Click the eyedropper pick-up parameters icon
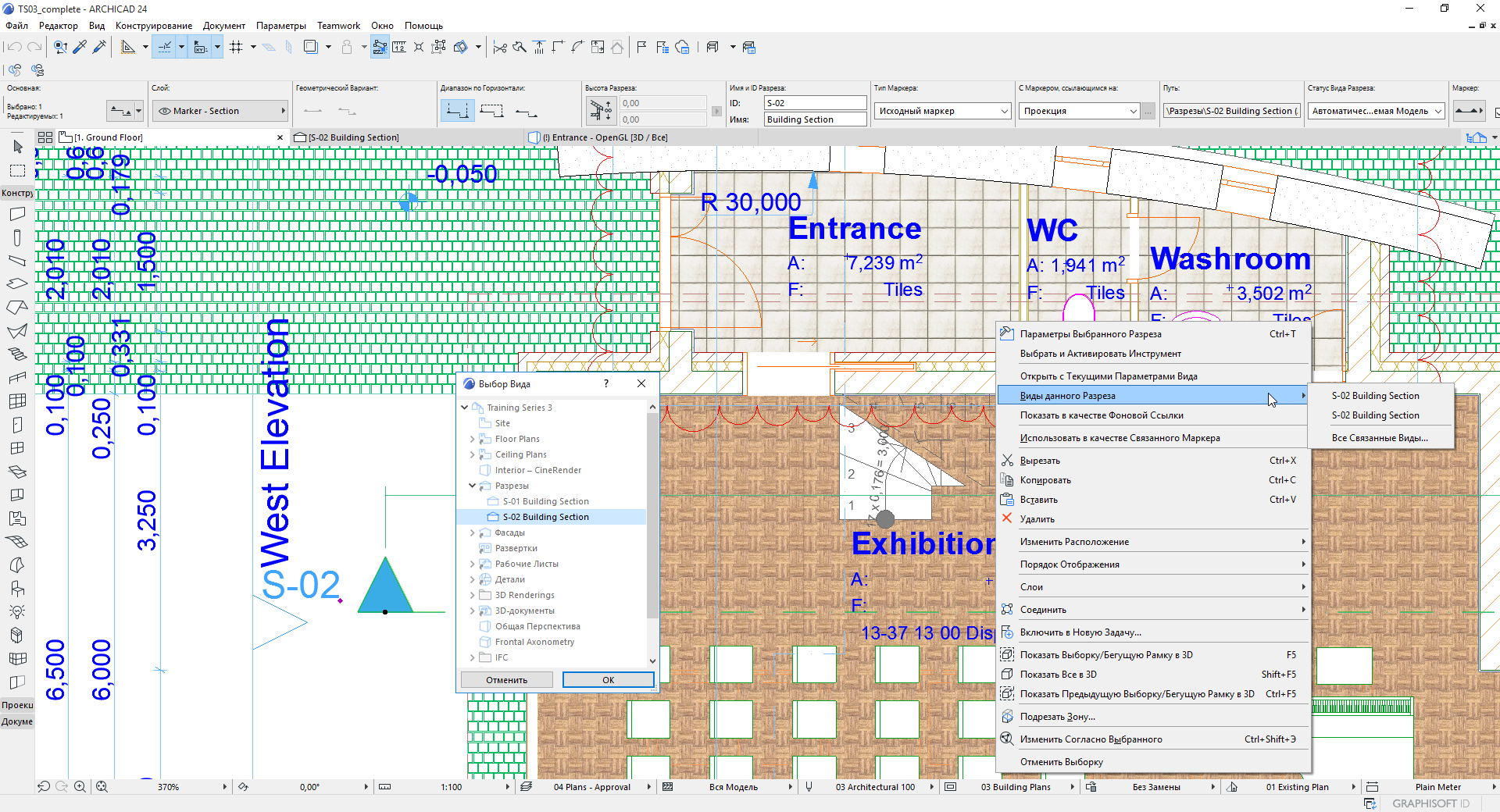Screen dimensions: 1500x812 [x=80, y=48]
